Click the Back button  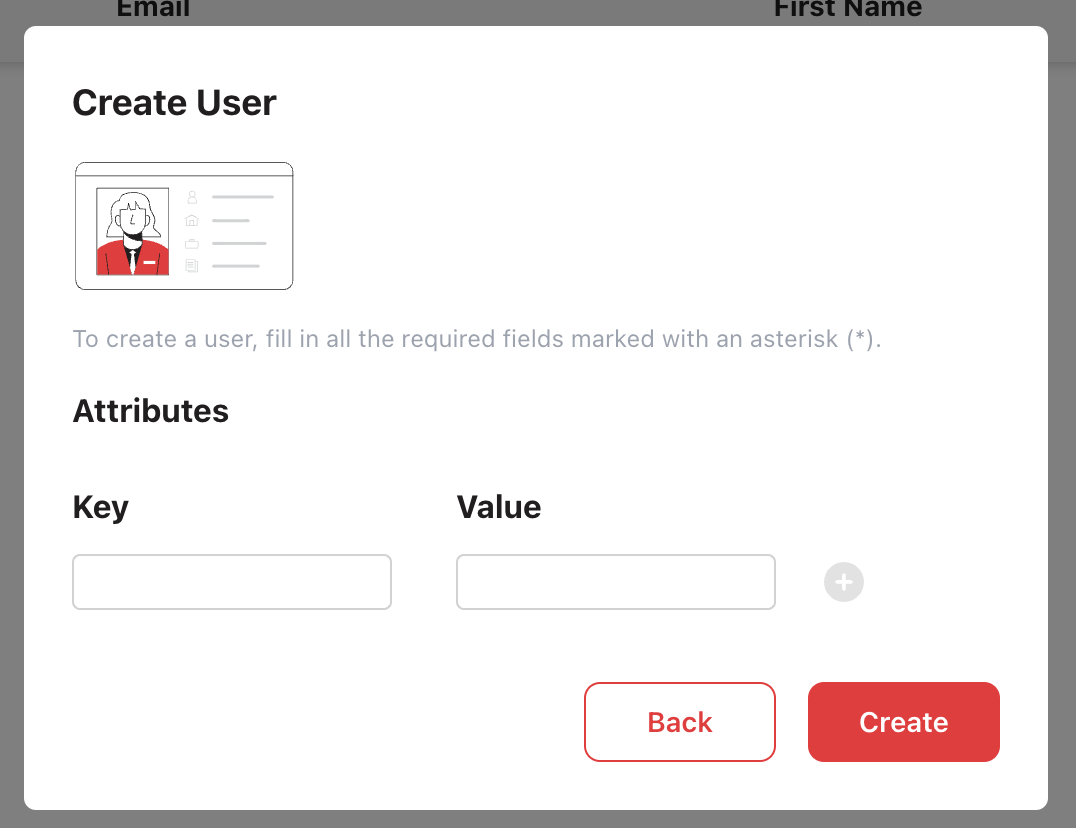(x=679, y=722)
